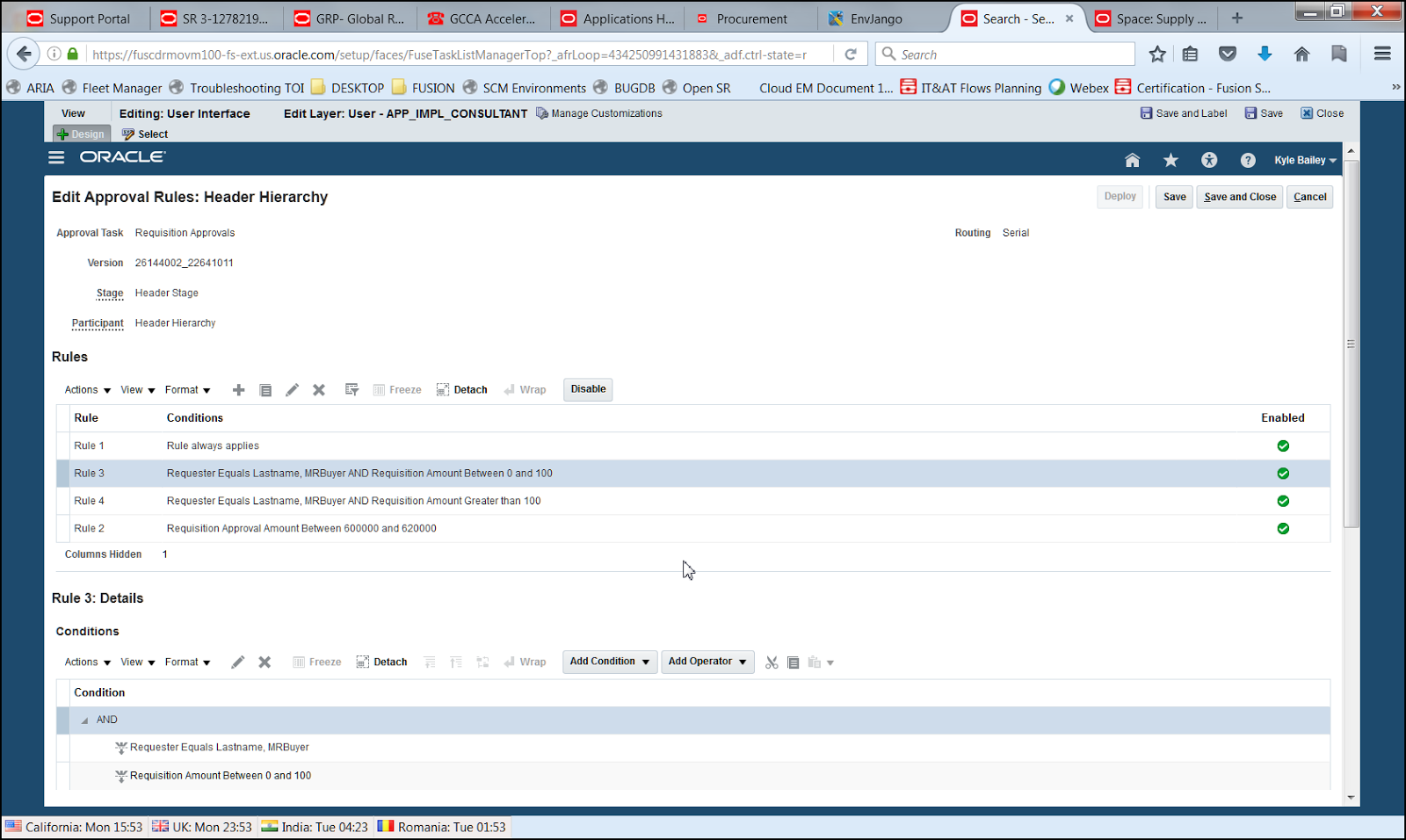
Task: Duplicate the selected rule
Action: pos(265,389)
